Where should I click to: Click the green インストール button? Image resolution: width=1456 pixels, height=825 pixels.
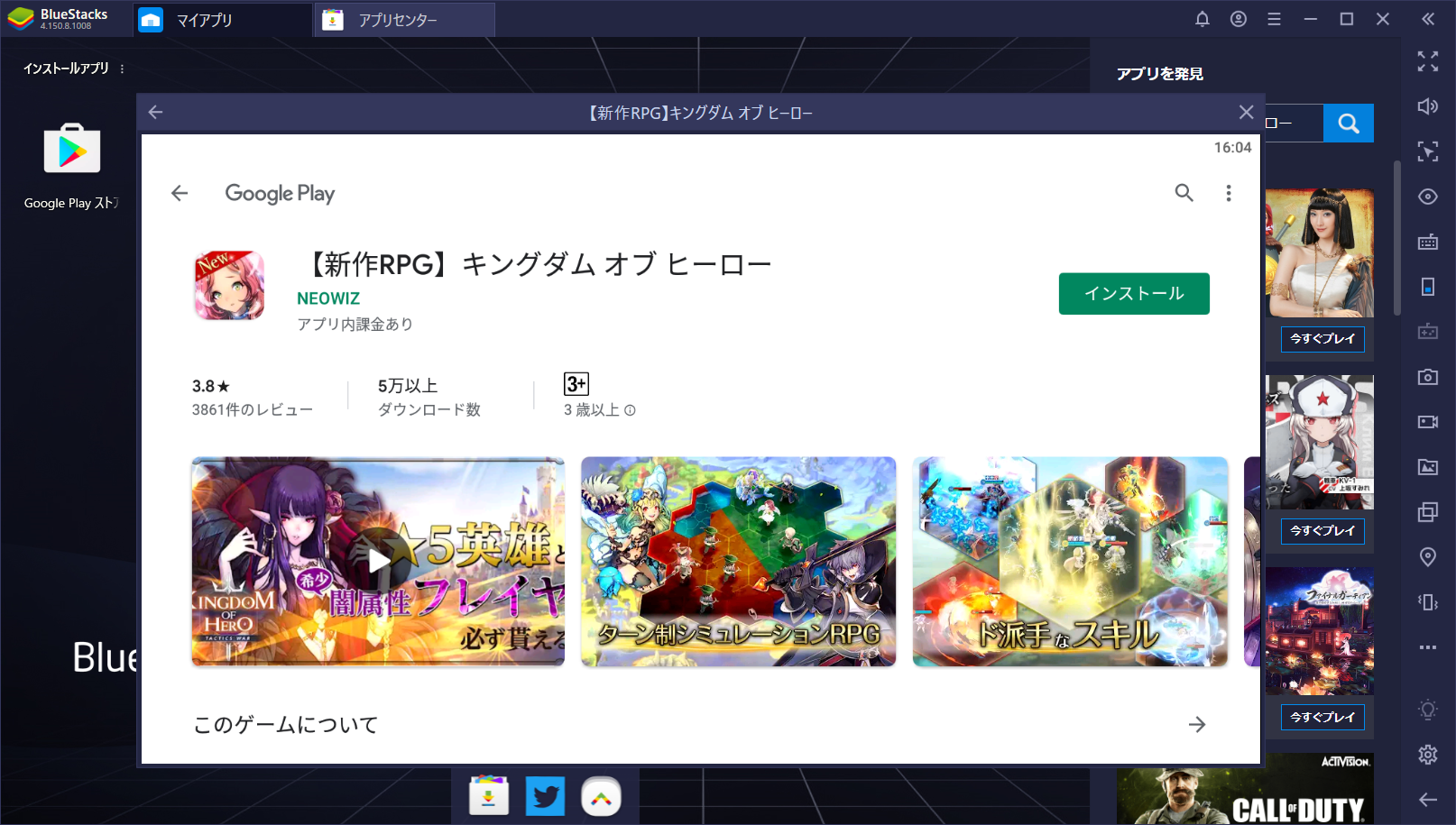tap(1134, 294)
